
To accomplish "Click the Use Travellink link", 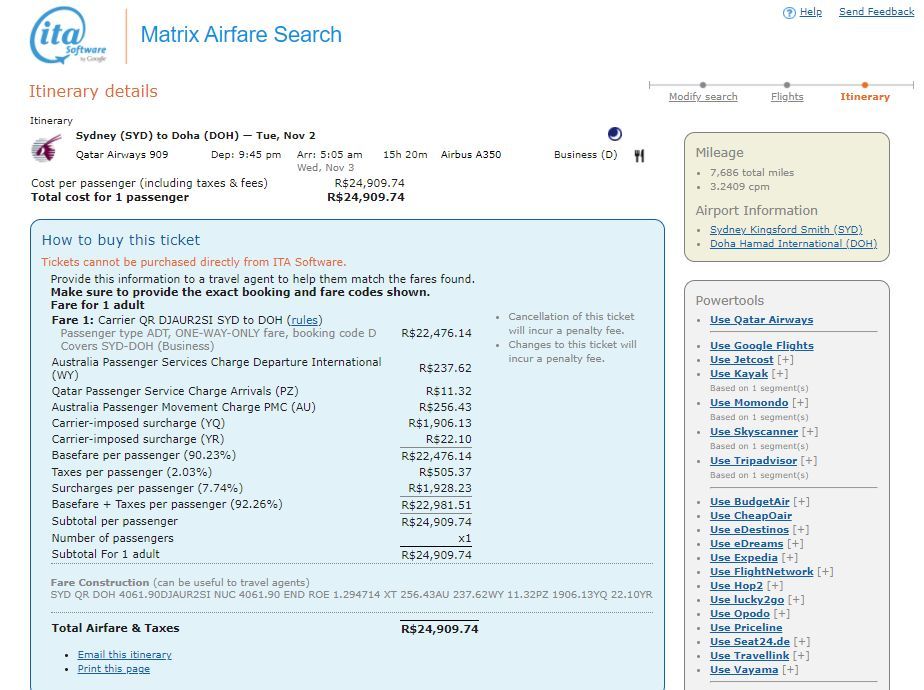I will click(x=750, y=655).
